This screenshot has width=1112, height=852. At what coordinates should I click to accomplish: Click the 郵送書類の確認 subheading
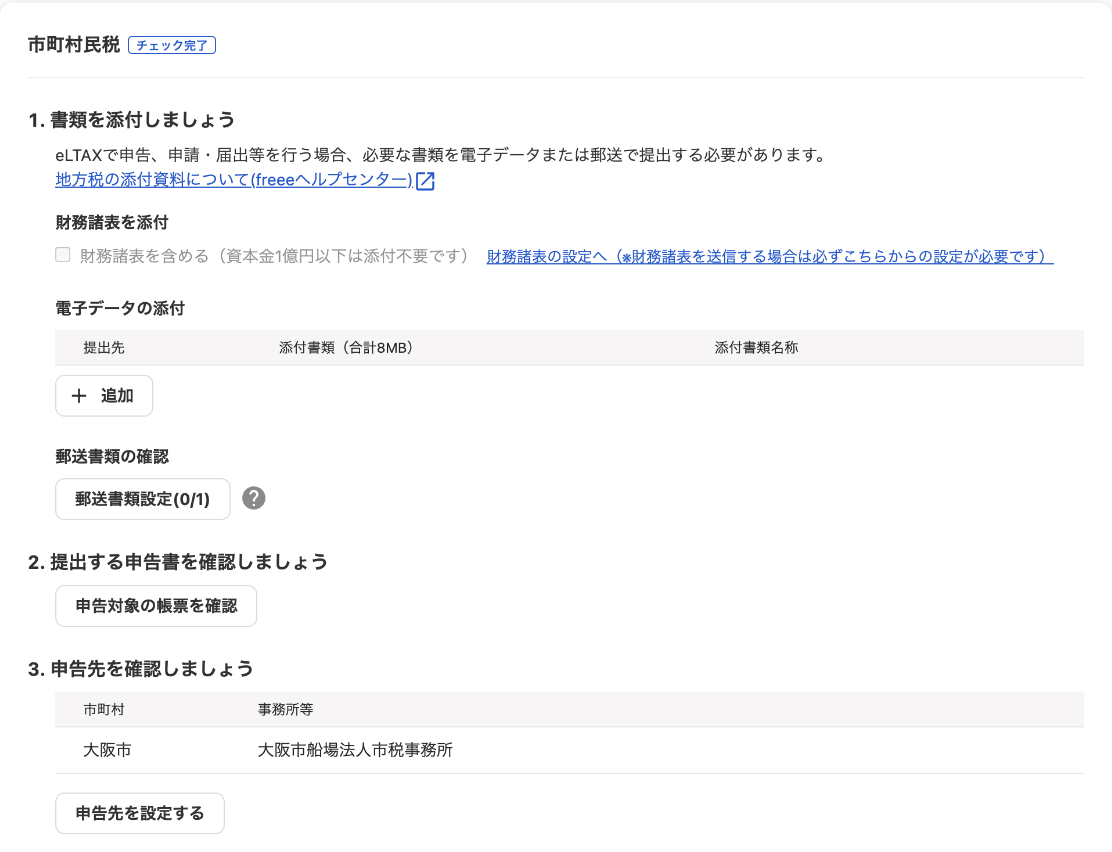(x=112, y=457)
